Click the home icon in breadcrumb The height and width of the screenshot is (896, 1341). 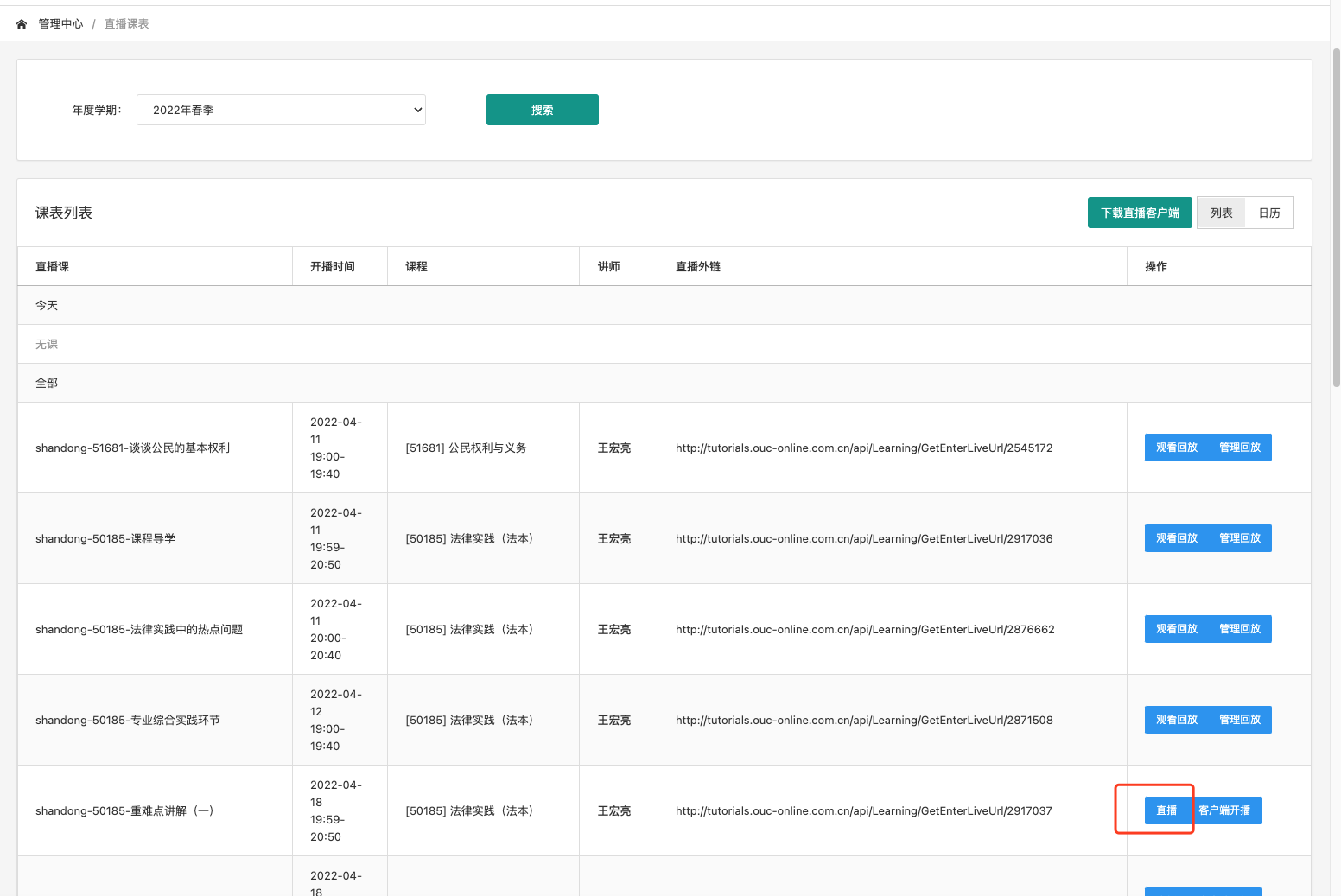(22, 24)
